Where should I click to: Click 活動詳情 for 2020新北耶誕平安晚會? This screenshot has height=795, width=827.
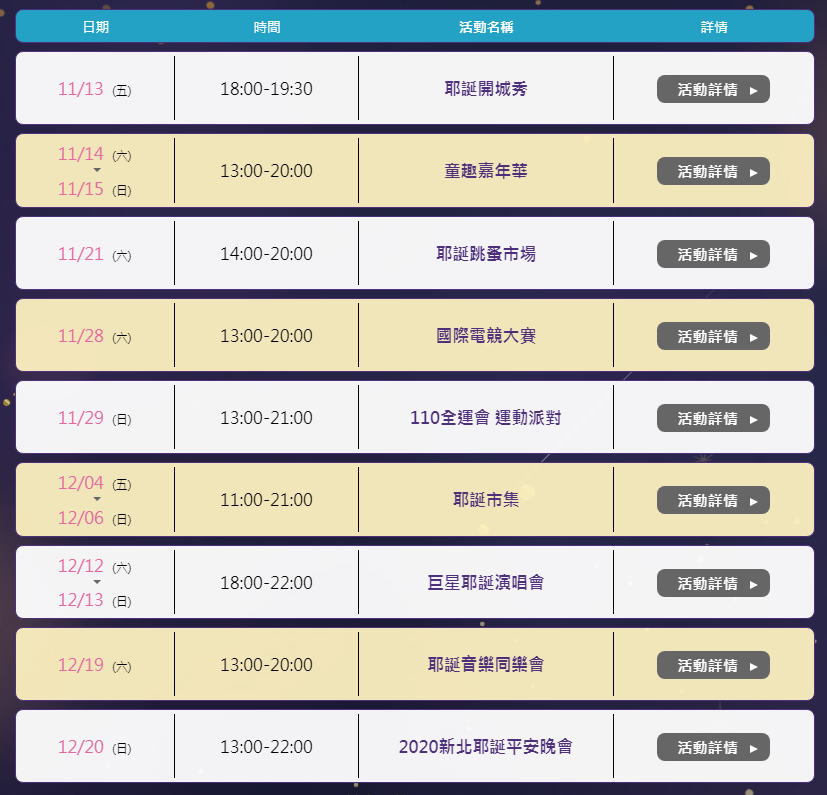click(713, 747)
